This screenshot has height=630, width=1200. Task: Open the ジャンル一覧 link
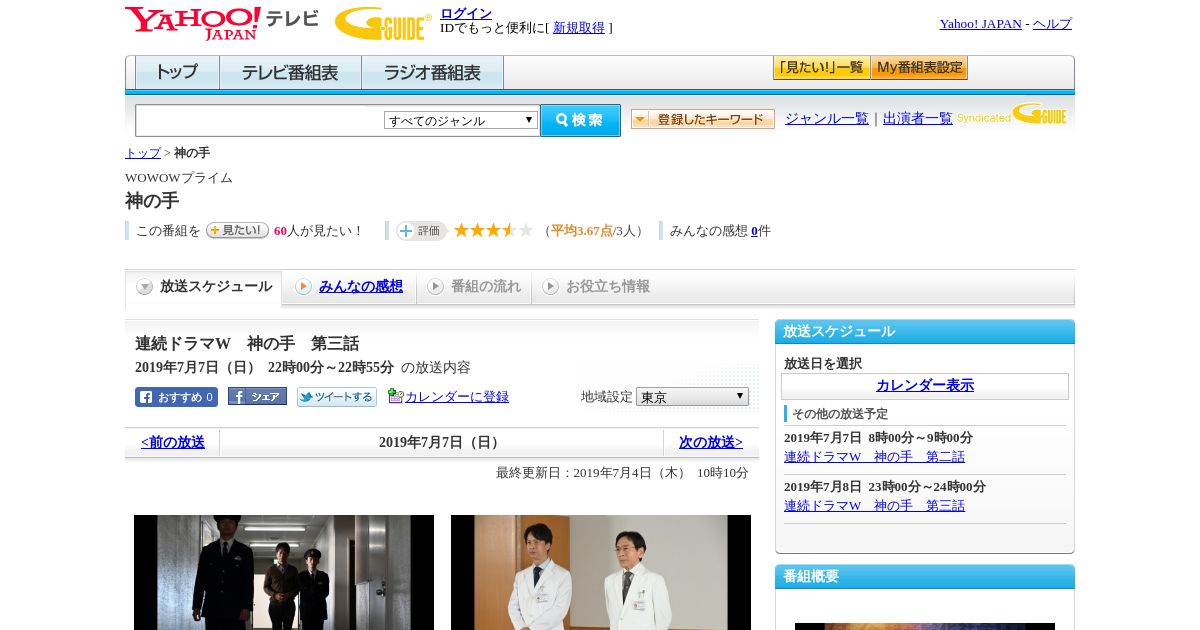[x=827, y=119]
